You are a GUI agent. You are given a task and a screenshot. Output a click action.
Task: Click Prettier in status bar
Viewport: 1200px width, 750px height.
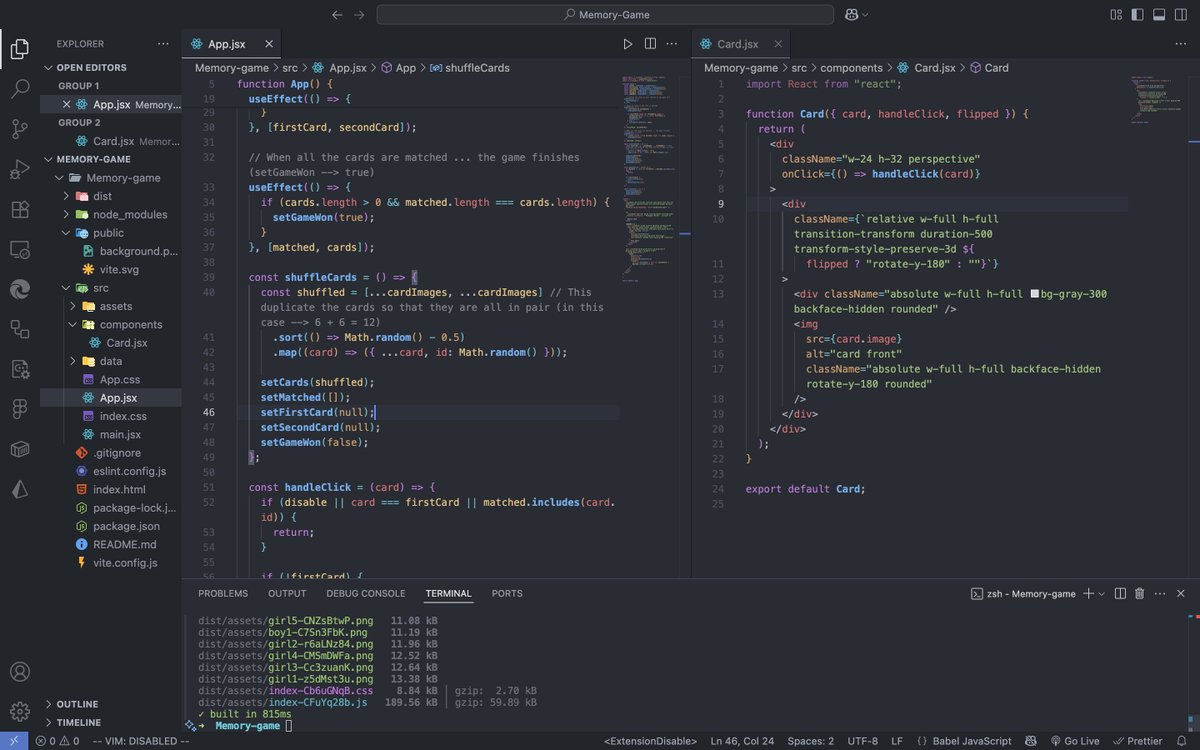[1138, 741]
